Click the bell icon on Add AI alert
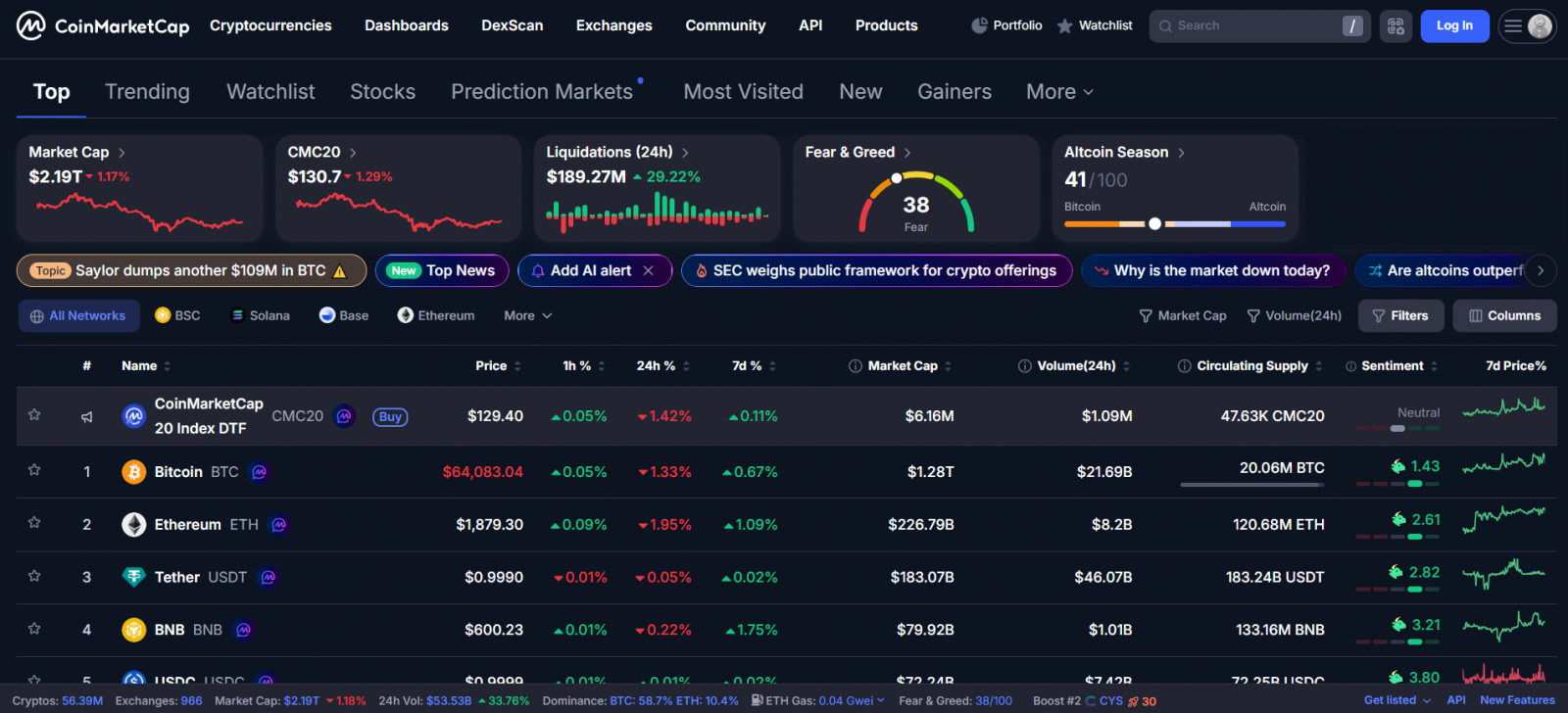The image size is (1568, 713). click(x=538, y=270)
